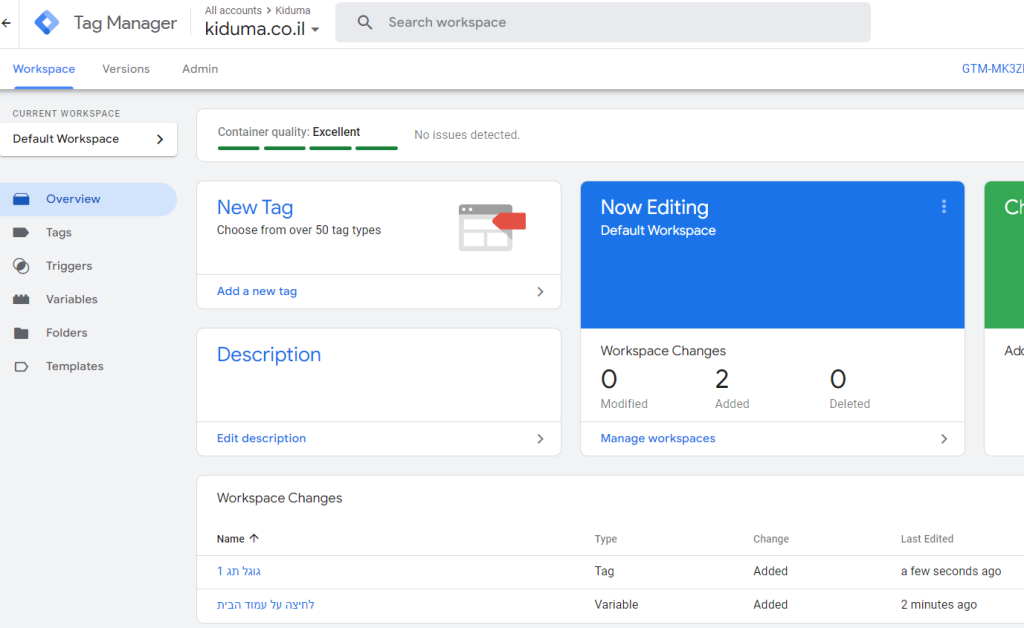Click the New Tag illustration icon
The image size is (1024, 628).
coord(491,227)
